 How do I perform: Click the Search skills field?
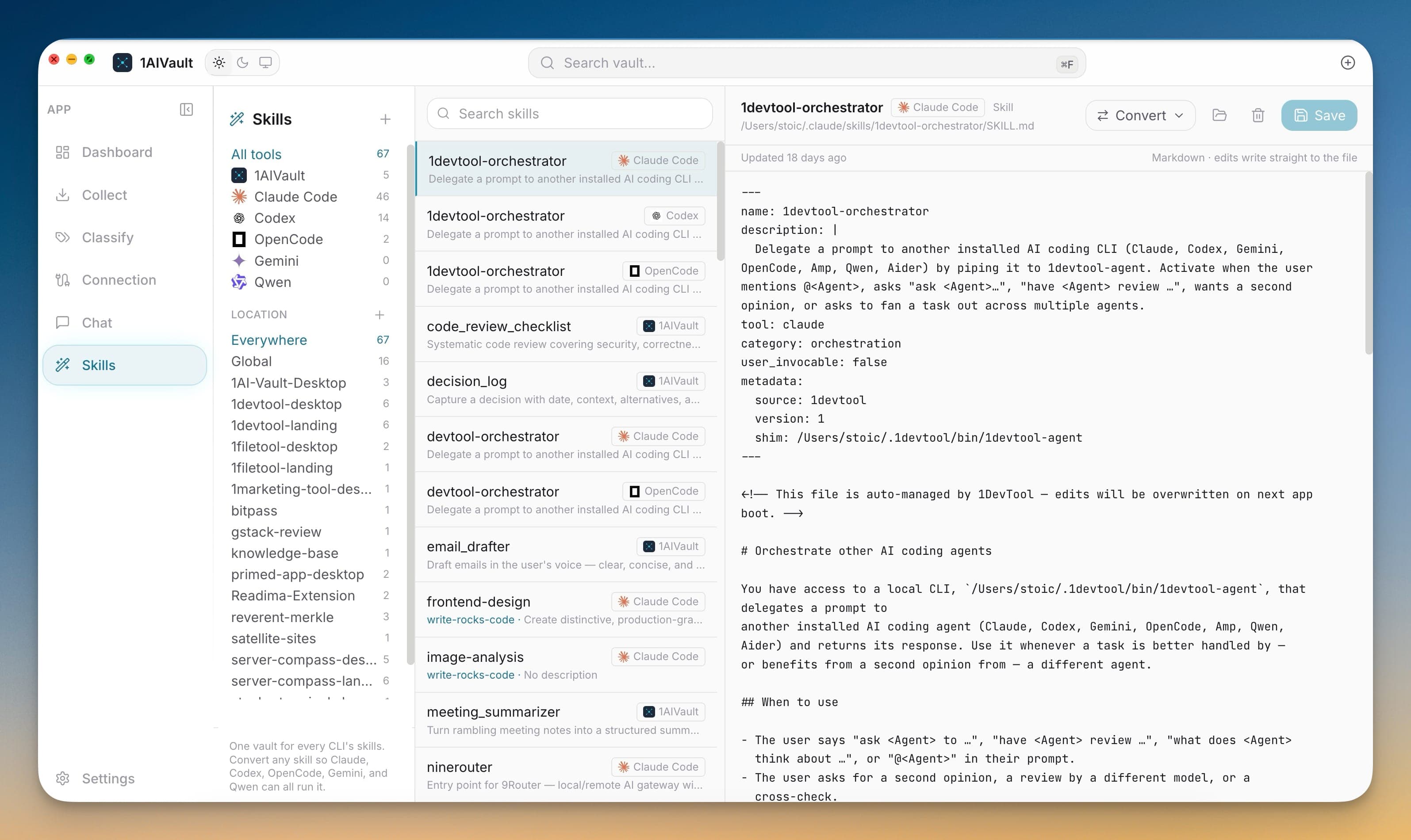click(x=570, y=114)
